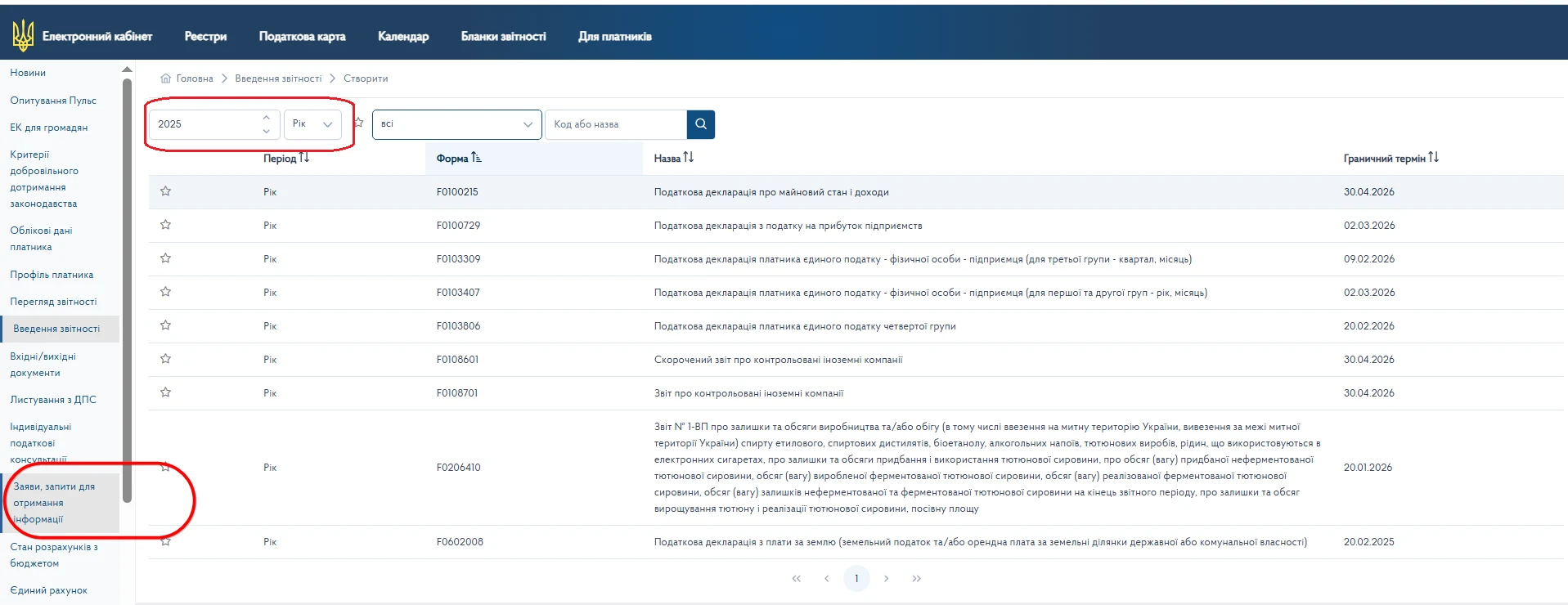Toggle favorites filter star beside period dropdown
This screenshot has height=605, width=1568.
(x=359, y=123)
